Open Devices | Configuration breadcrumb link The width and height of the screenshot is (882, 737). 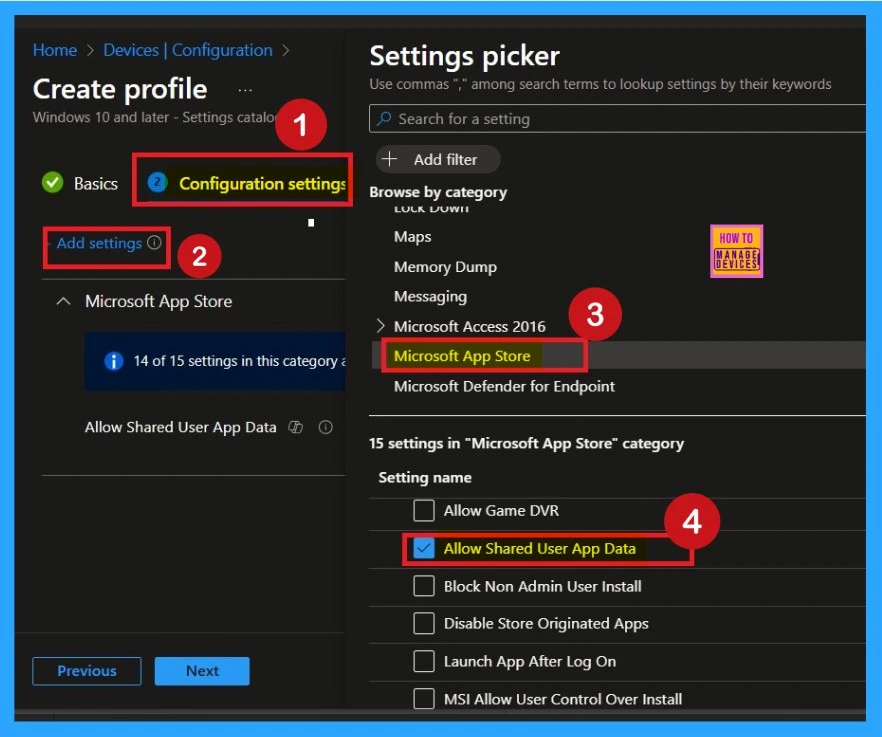pos(188,50)
